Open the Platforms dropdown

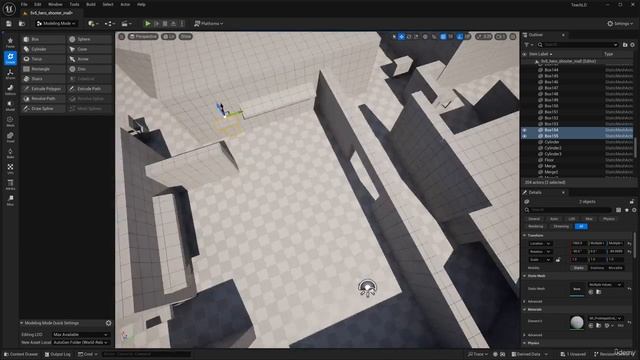coord(209,24)
